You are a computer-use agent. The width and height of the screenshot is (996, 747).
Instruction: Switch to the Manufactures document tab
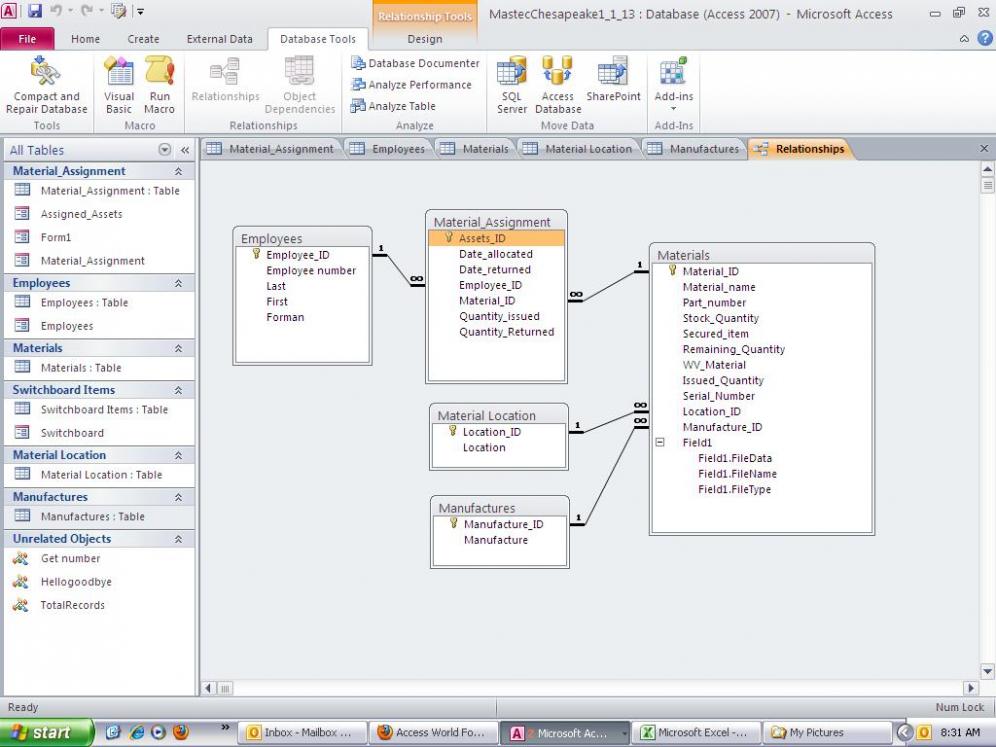pos(695,149)
